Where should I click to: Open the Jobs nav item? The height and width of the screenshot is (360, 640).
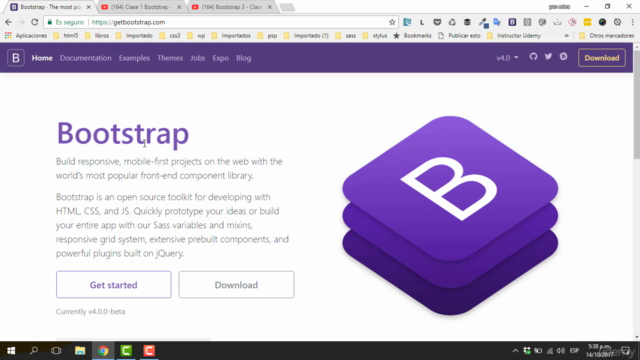click(x=198, y=58)
